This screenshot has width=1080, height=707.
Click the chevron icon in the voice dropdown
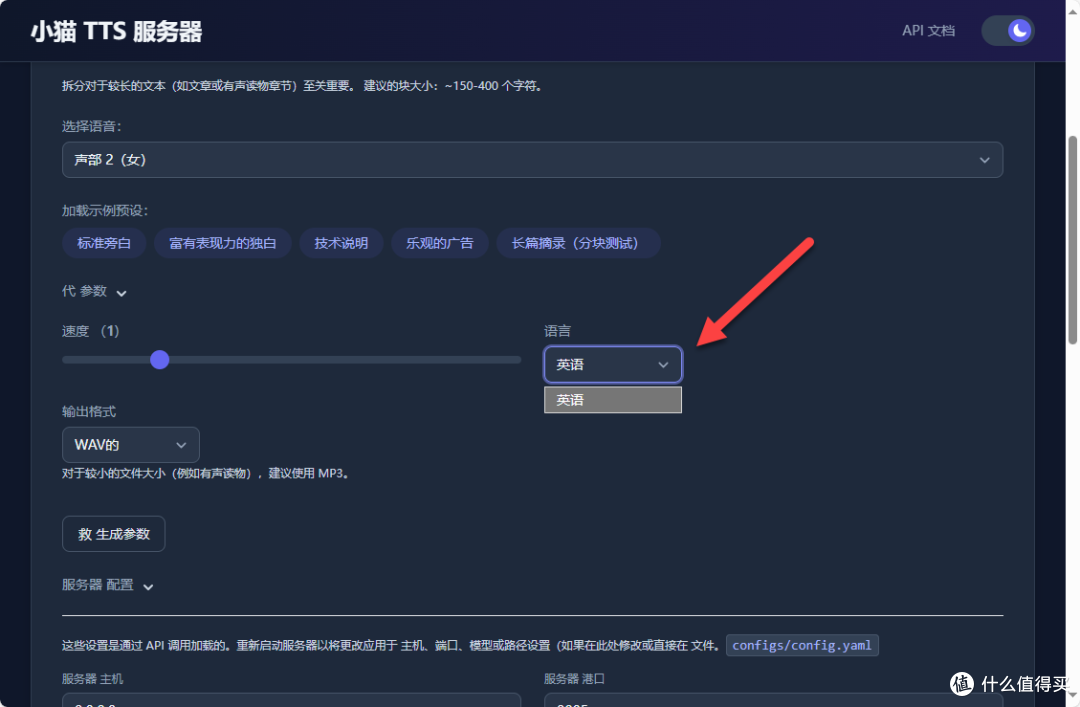tap(984, 160)
